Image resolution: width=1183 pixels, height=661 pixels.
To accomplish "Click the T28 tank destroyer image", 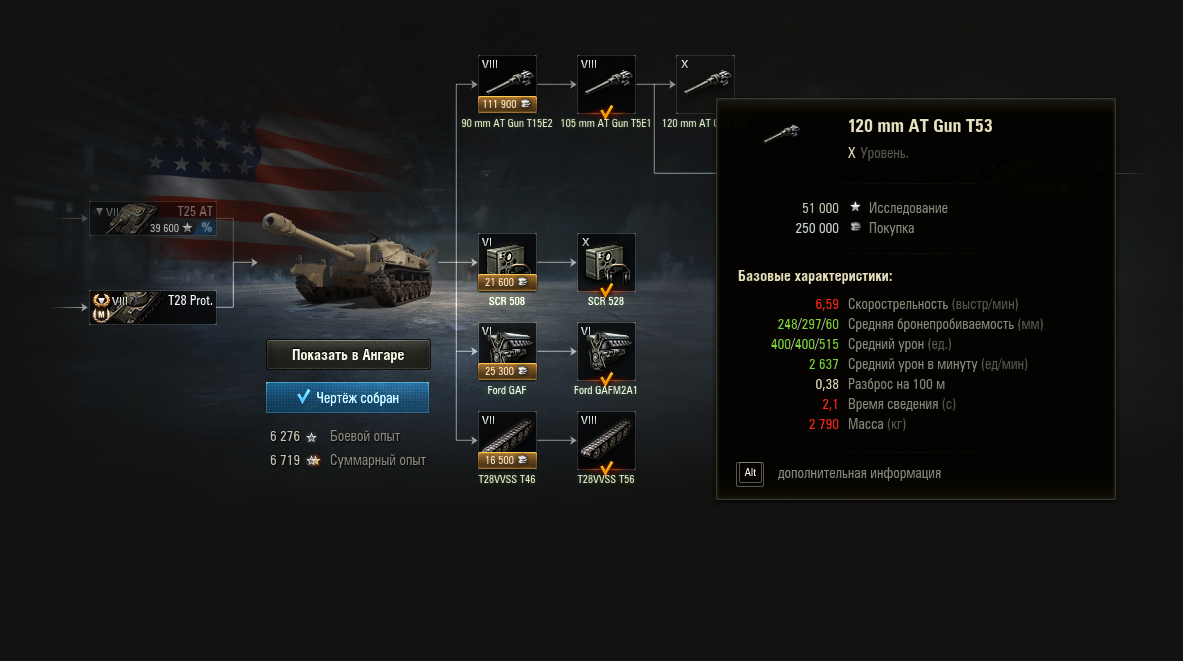I will coord(349,260).
